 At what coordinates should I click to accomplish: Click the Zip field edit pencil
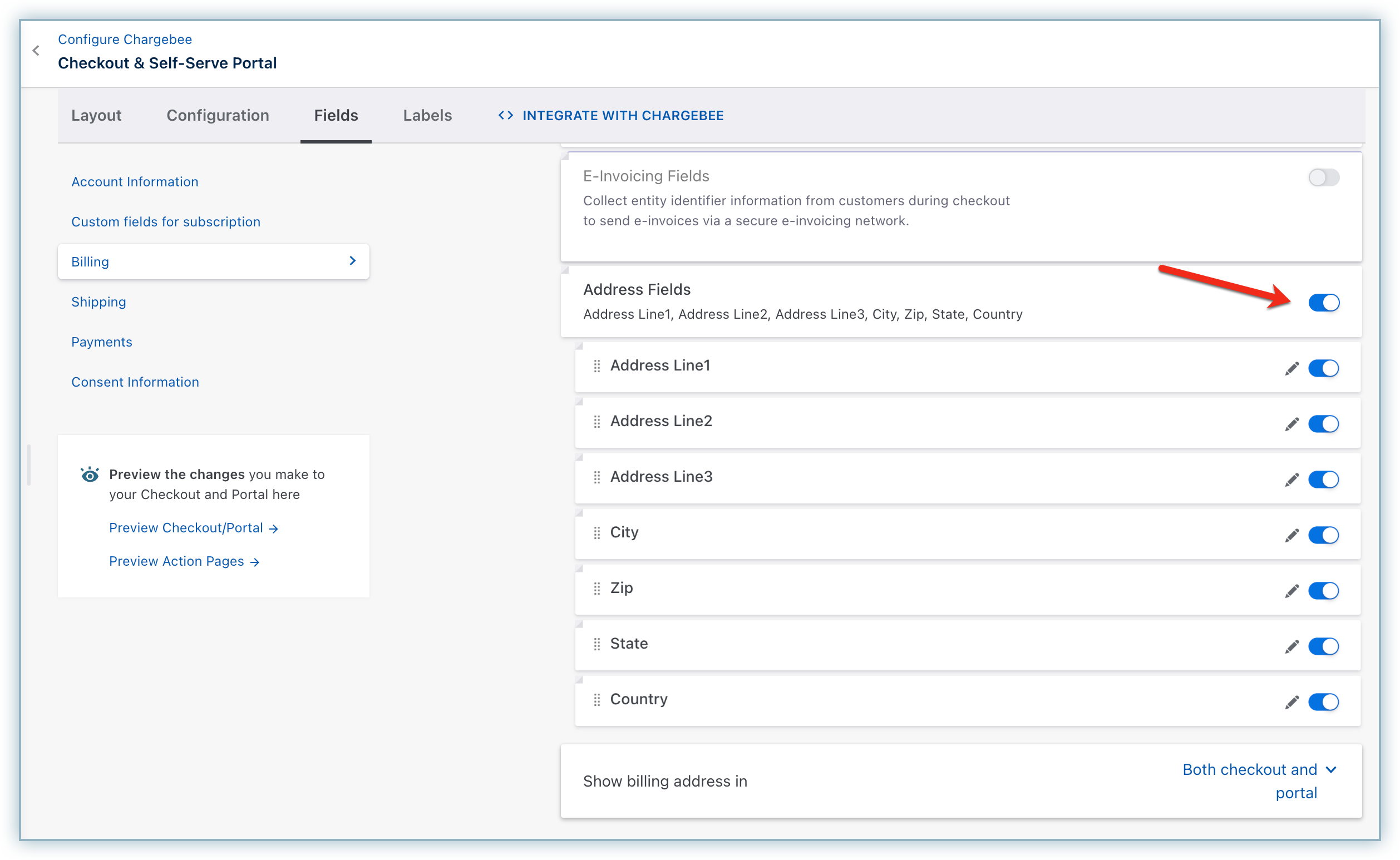coord(1291,591)
